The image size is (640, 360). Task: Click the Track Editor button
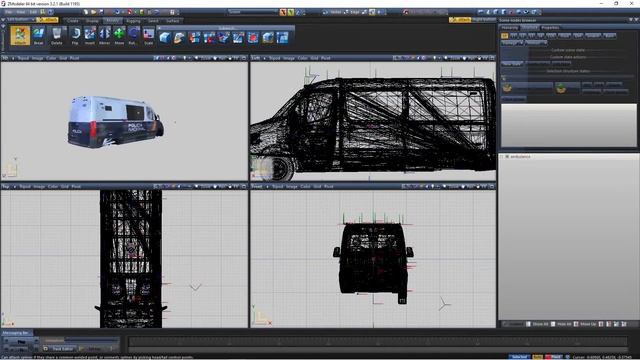click(x=60, y=349)
